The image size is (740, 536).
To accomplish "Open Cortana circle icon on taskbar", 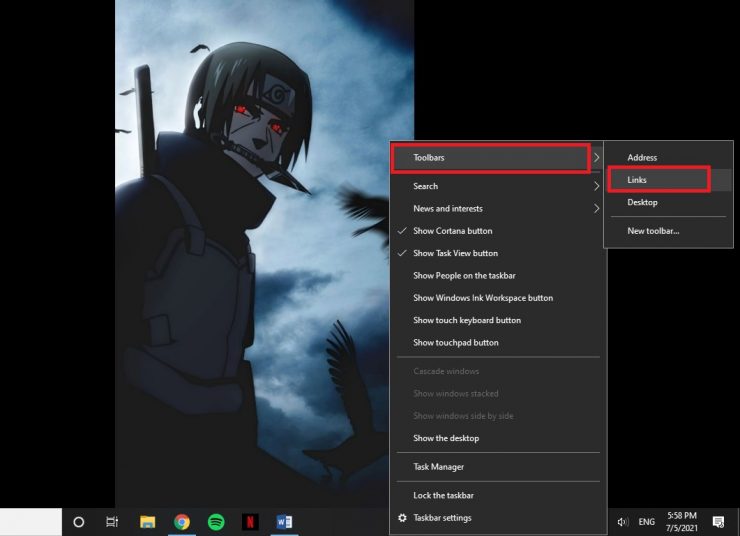I will [x=79, y=522].
